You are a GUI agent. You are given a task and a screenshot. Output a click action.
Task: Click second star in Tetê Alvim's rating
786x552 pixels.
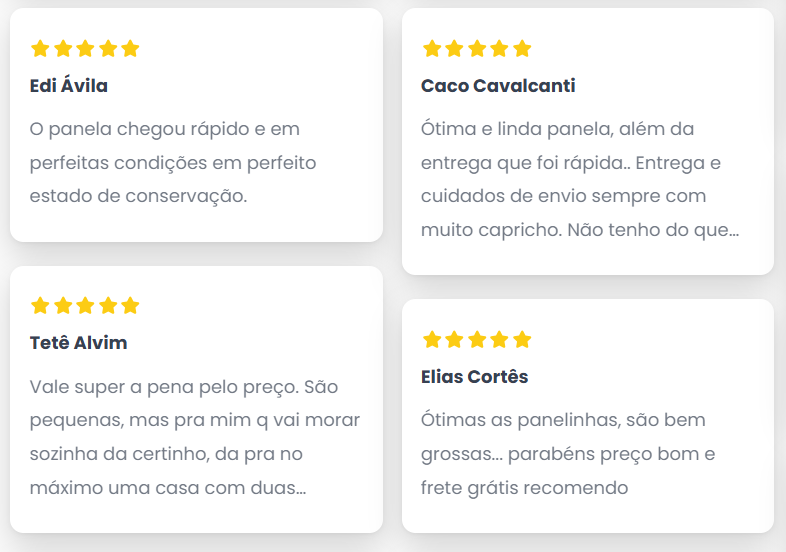(63, 305)
